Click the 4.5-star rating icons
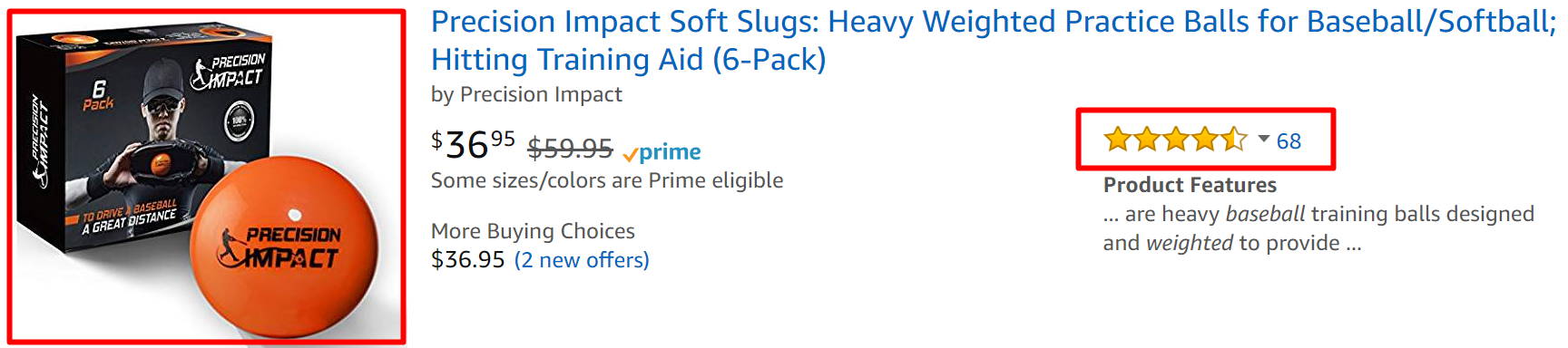Screen dimensions: 1568x348 1175,140
